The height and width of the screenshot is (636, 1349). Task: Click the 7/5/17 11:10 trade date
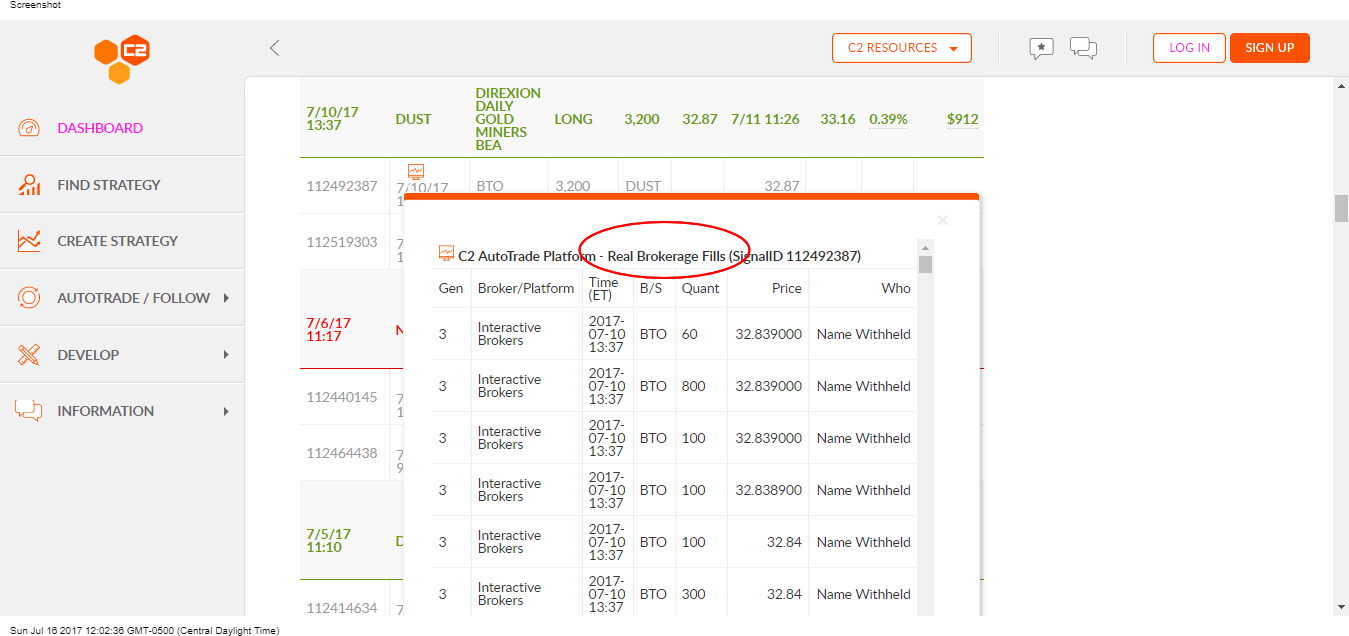(328, 541)
